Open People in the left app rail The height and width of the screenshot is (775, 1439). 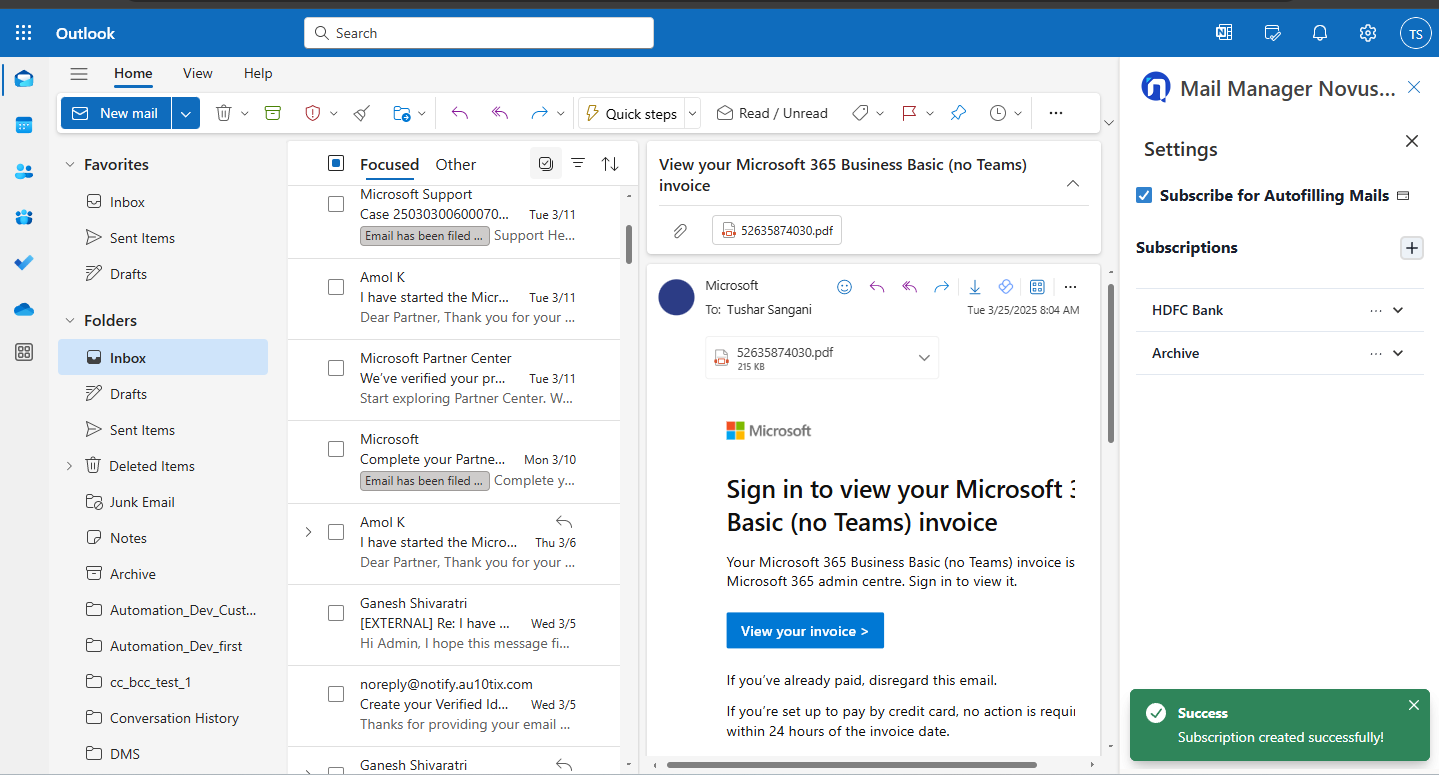(x=24, y=171)
